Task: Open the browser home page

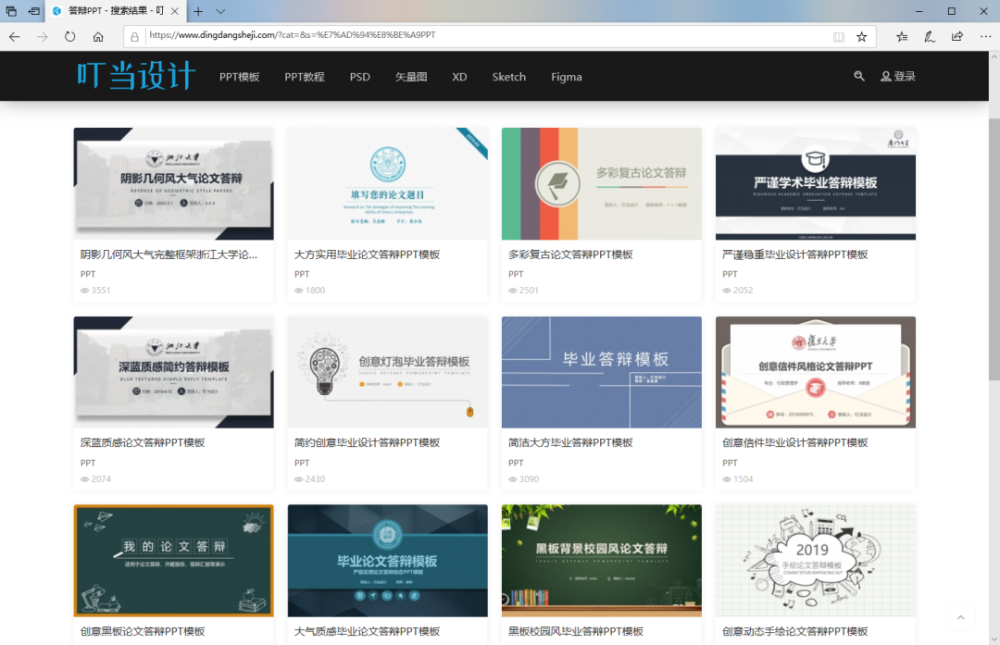Action: (x=98, y=37)
